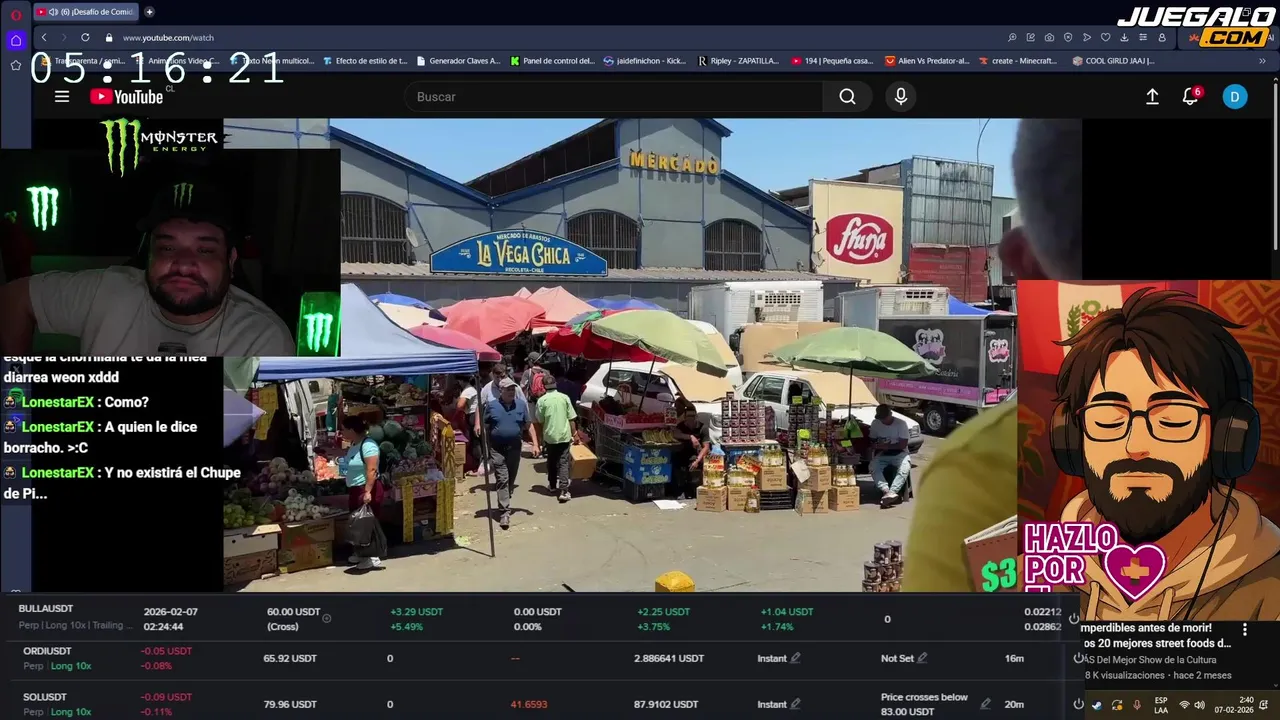This screenshot has height=720, width=1280.
Task: Open the YouTube notifications bell
Action: point(1190,96)
